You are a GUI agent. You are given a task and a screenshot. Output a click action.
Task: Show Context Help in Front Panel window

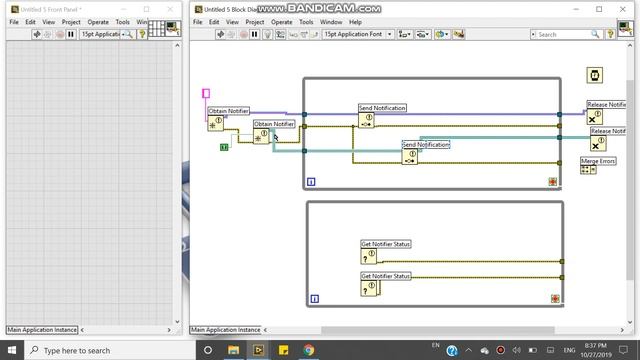142,34
